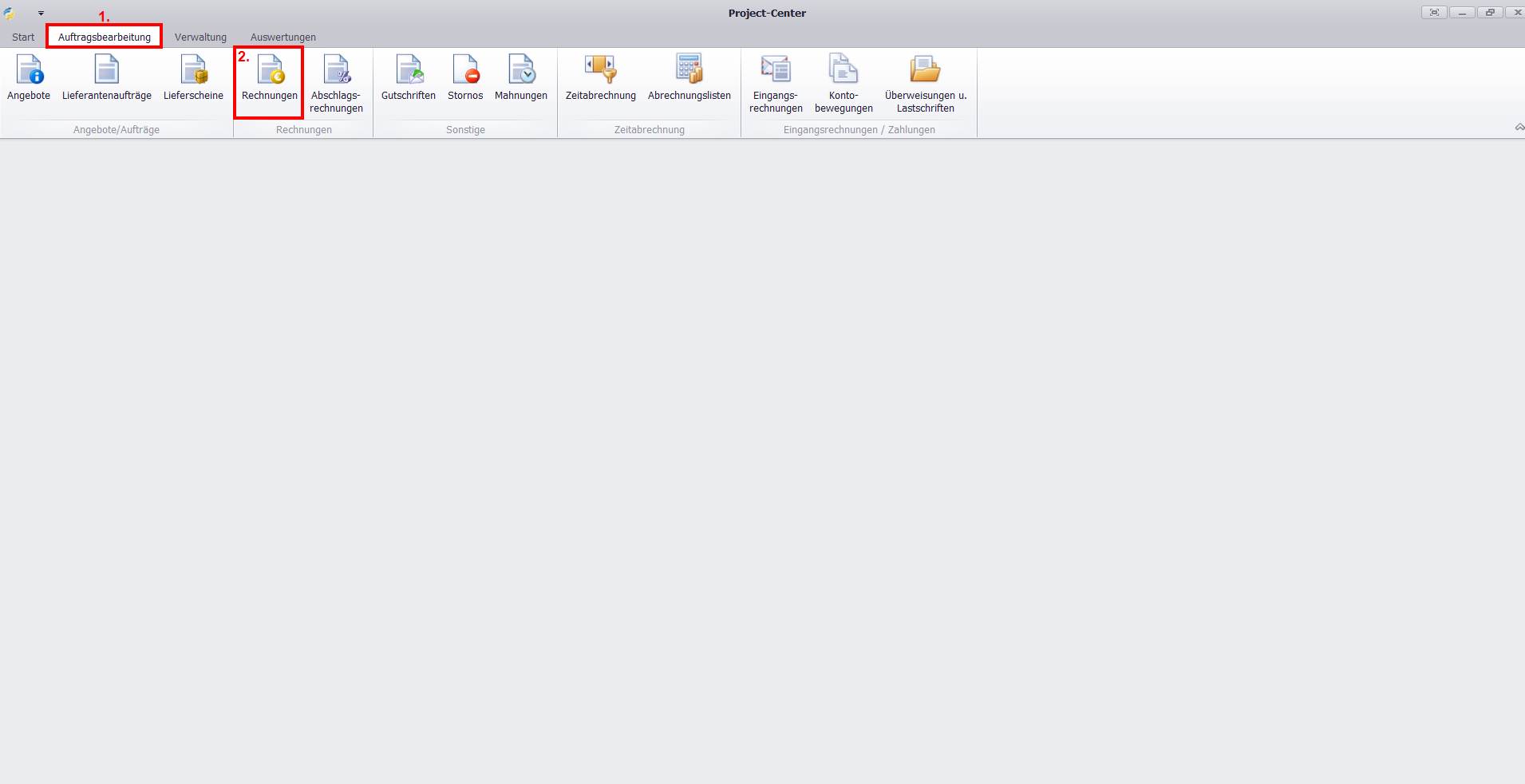Collapse the ribbon with the chevron

tap(1519, 128)
